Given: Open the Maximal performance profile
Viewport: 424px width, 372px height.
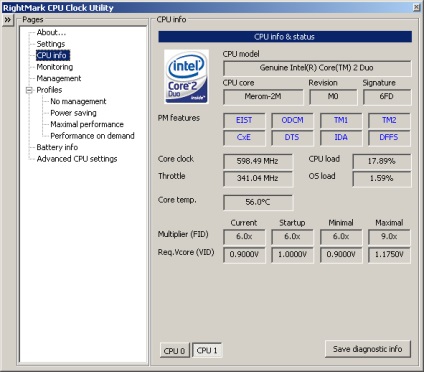Looking at the screenshot, I should click(x=87, y=124).
